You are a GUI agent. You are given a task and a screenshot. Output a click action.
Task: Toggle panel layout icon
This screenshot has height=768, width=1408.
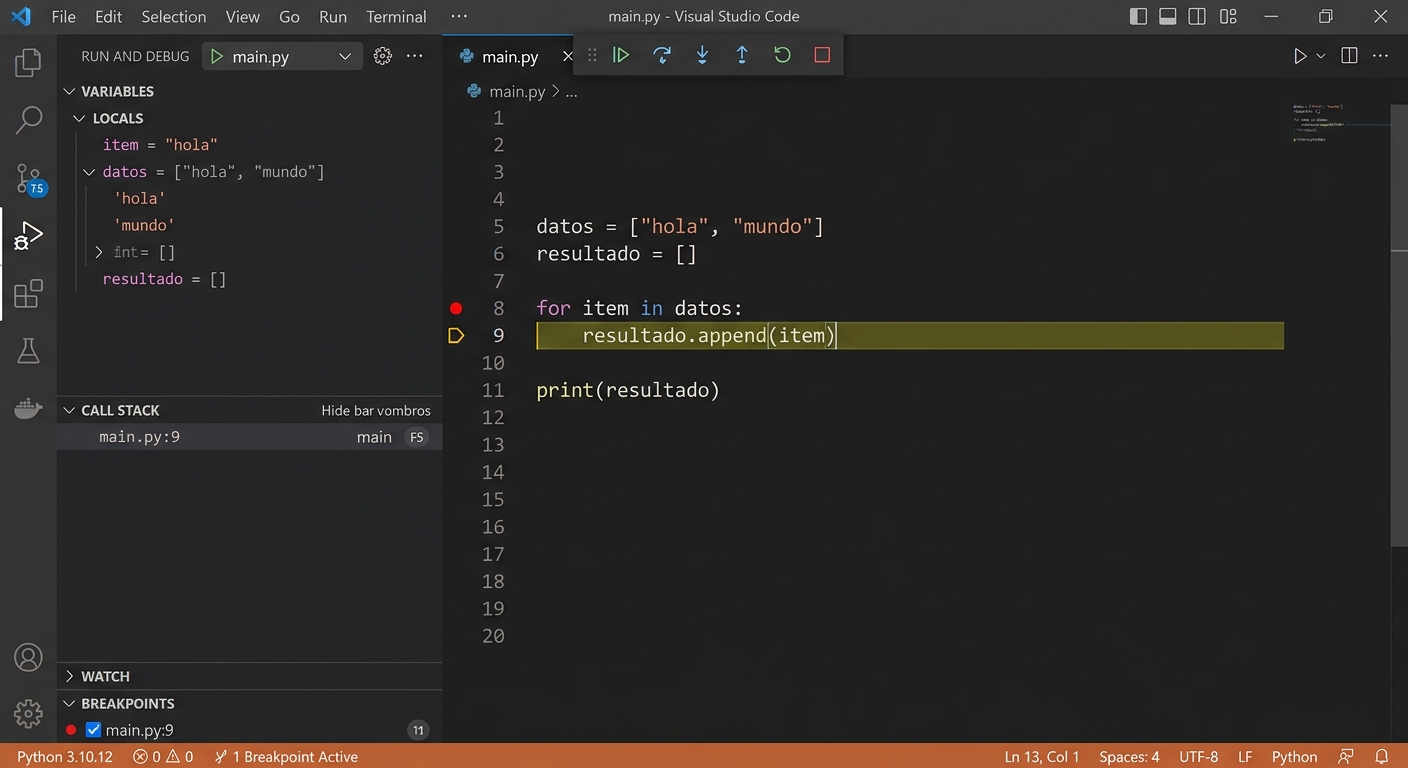[1168, 16]
